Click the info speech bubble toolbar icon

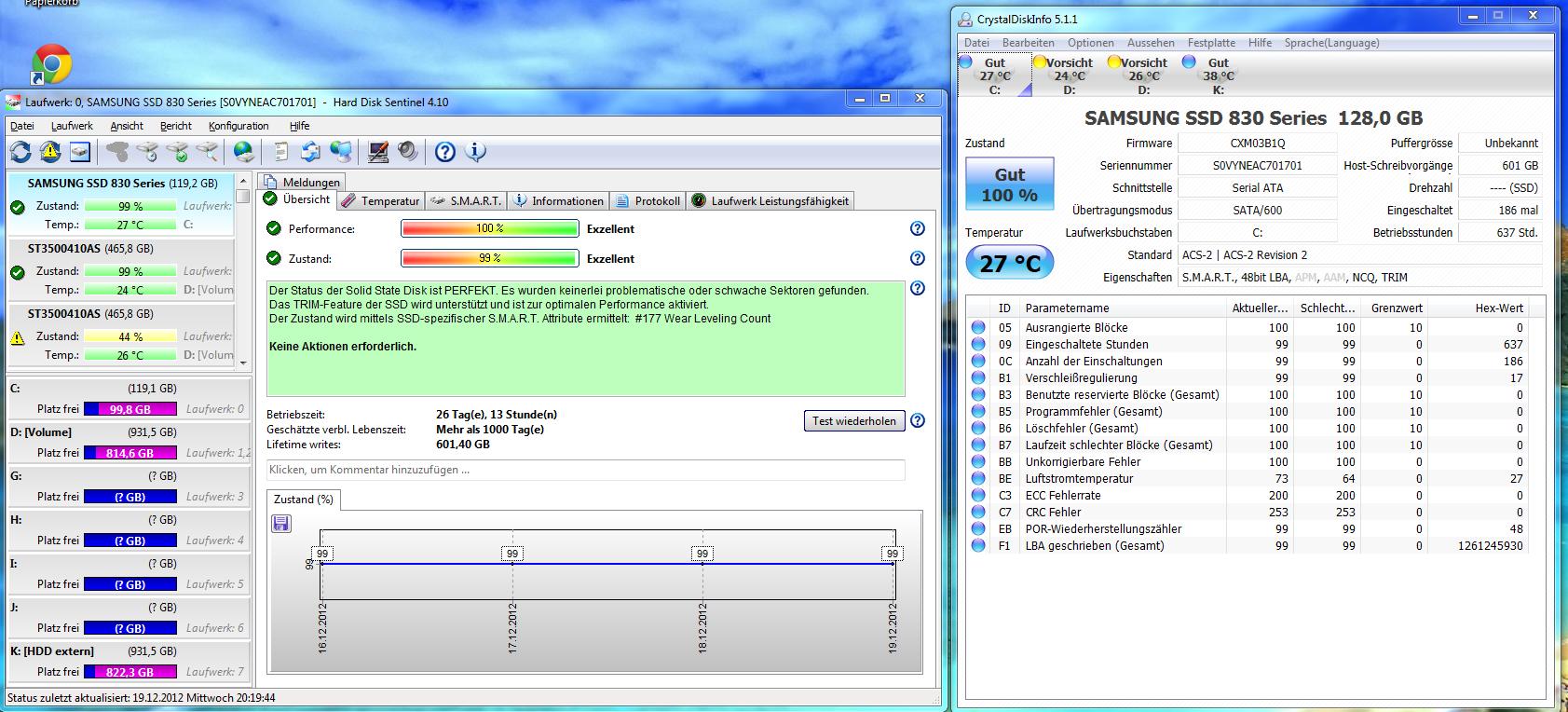click(x=475, y=152)
